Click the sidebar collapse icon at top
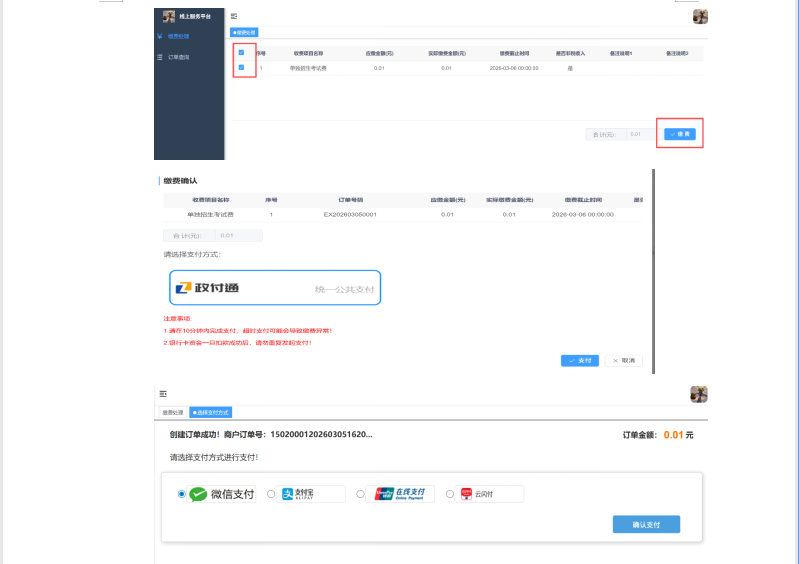The height and width of the screenshot is (564, 799). tap(234, 17)
